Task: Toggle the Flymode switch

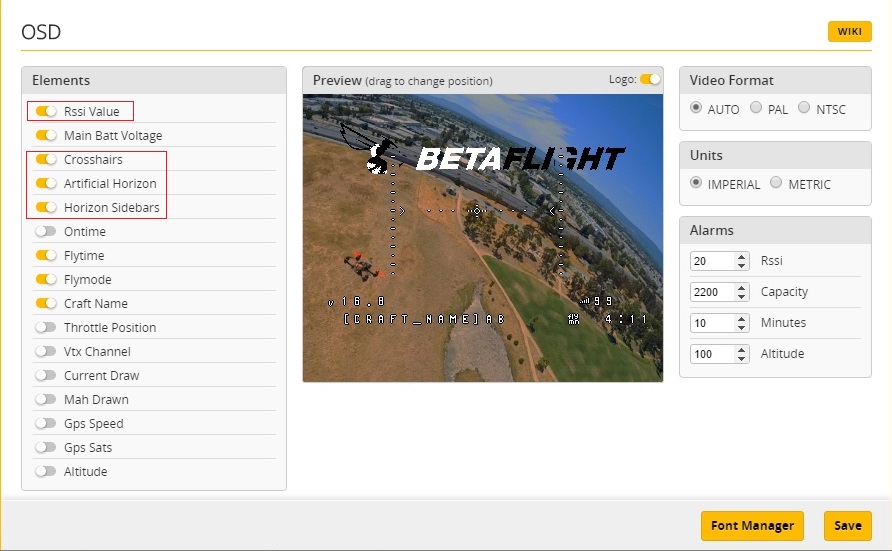Action: click(x=46, y=279)
